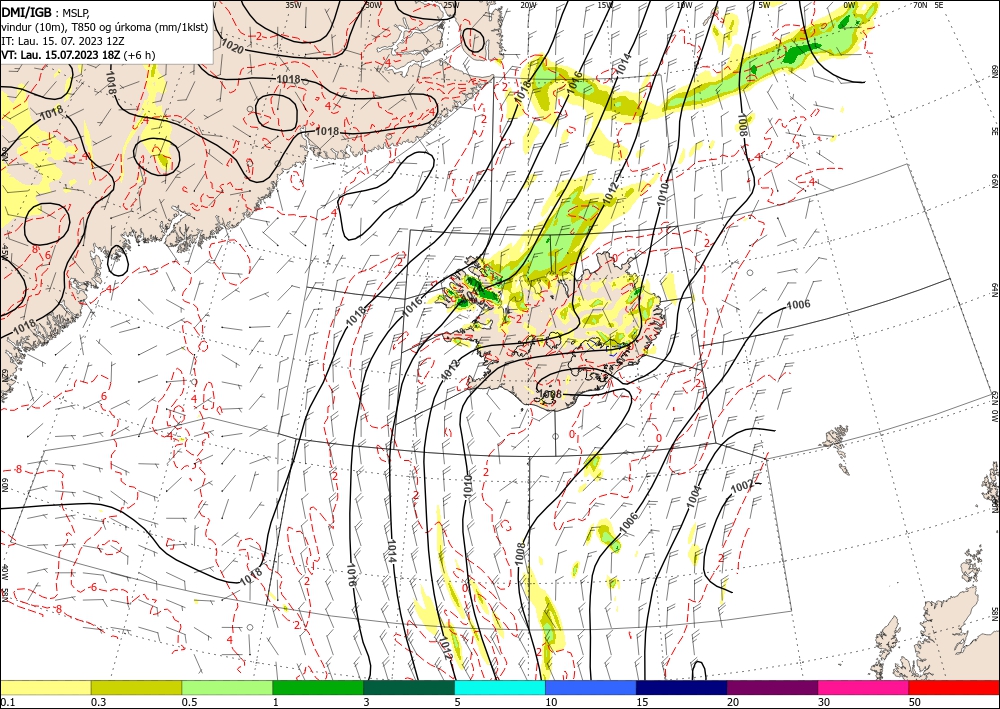Image resolution: width=1000 pixels, height=709 pixels.
Task: Click the '1004' isobar label
Action: point(695,497)
